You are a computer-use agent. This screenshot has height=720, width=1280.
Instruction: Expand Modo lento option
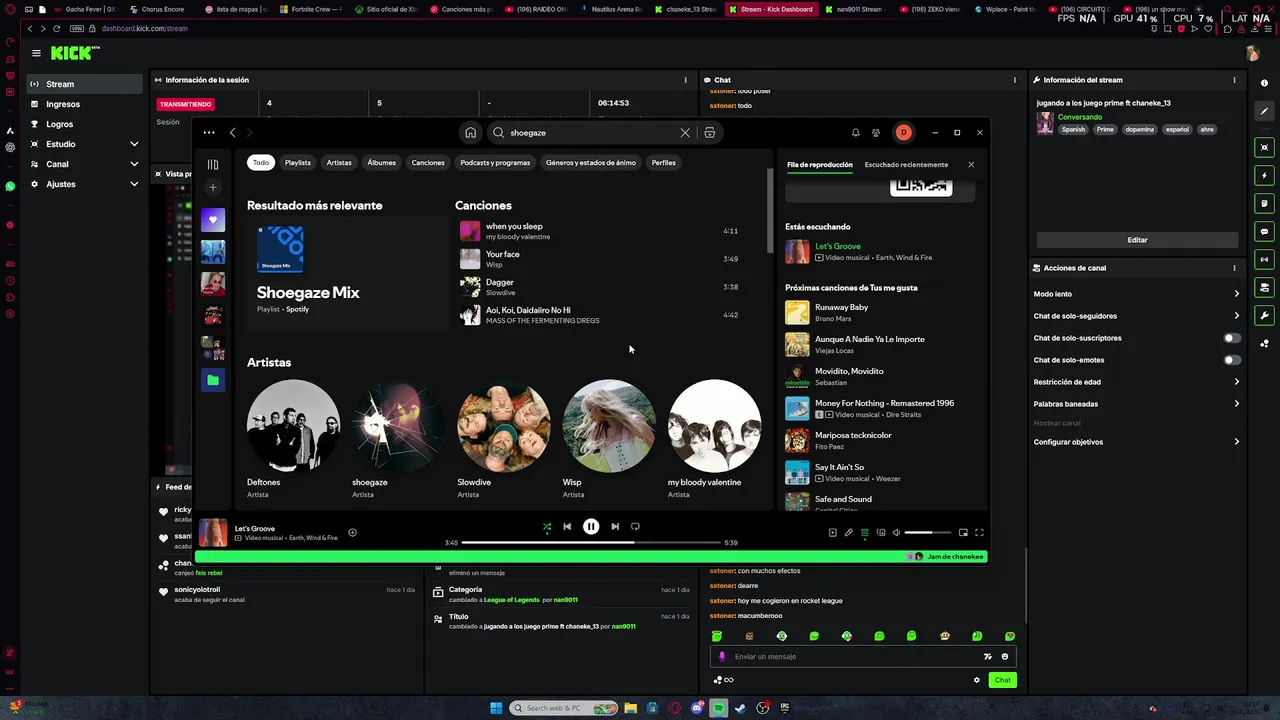(1136, 294)
